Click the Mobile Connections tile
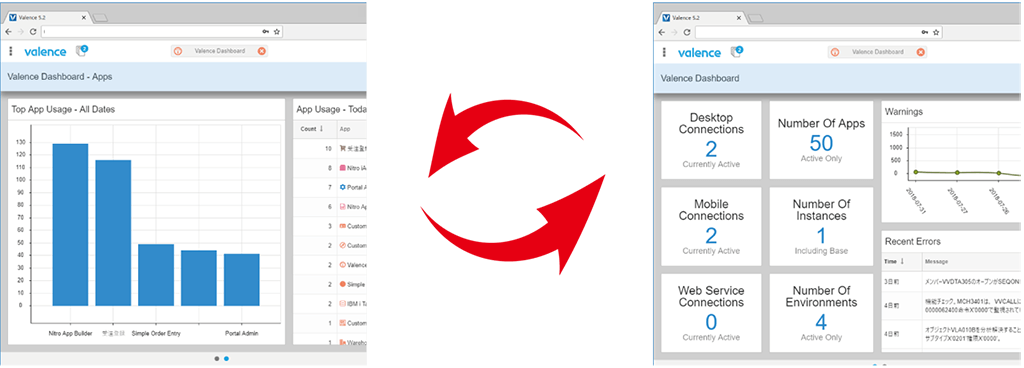 pos(711,226)
